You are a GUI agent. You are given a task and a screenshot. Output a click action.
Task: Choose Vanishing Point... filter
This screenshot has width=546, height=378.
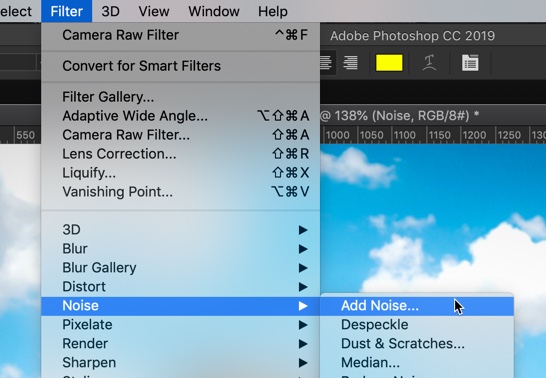click(180, 192)
